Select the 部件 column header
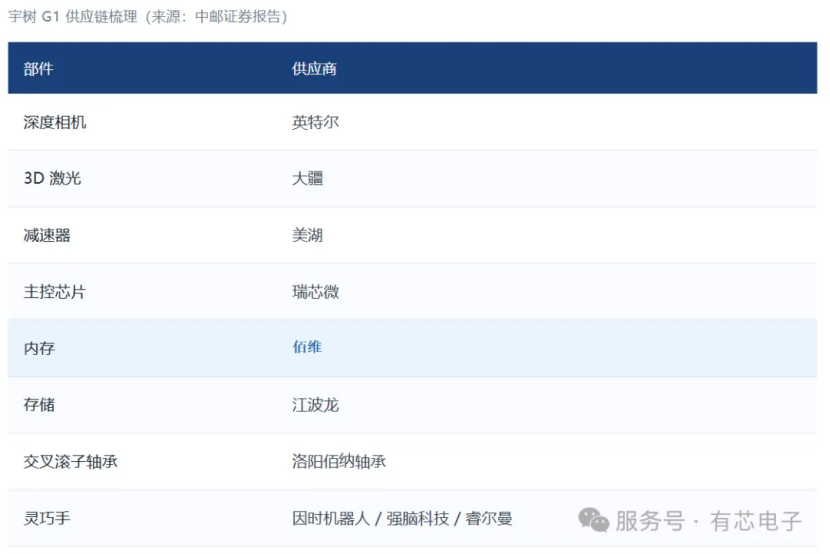This screenshot has height=554, width=830. click(39, 69)
